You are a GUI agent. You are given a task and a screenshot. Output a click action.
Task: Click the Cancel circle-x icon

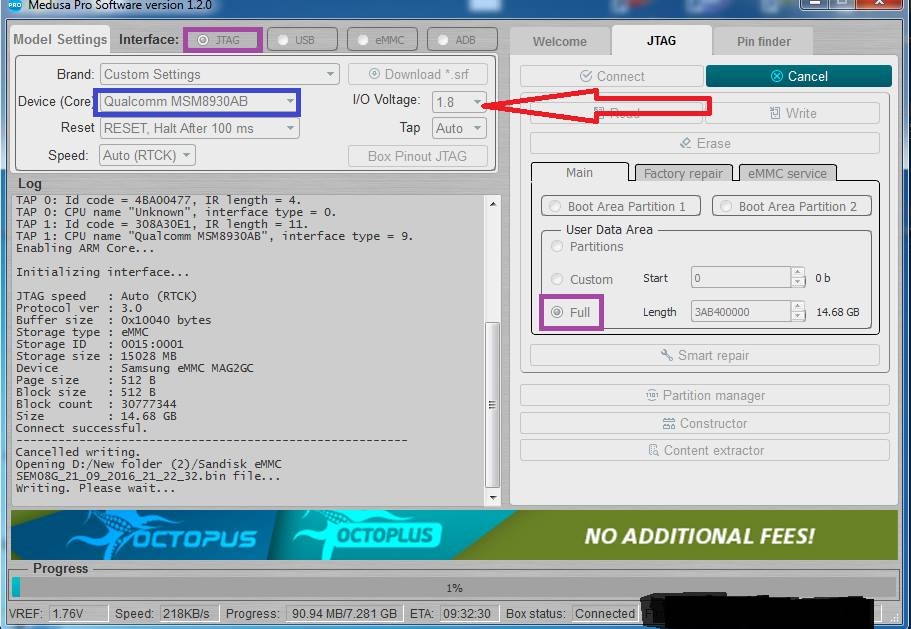point(776,76)
